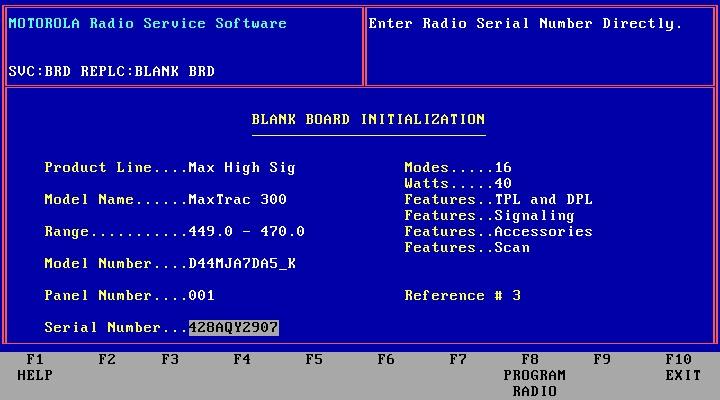Image resolution: width=720 pixels, height=400 pixels.
Task: Click the F5 function key label
Action: pos(314,359)
